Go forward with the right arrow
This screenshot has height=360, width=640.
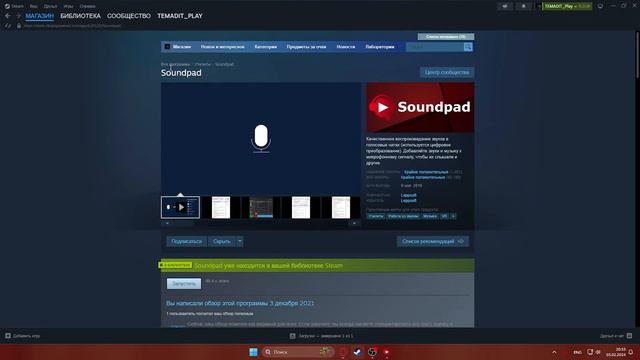[18, 16]
